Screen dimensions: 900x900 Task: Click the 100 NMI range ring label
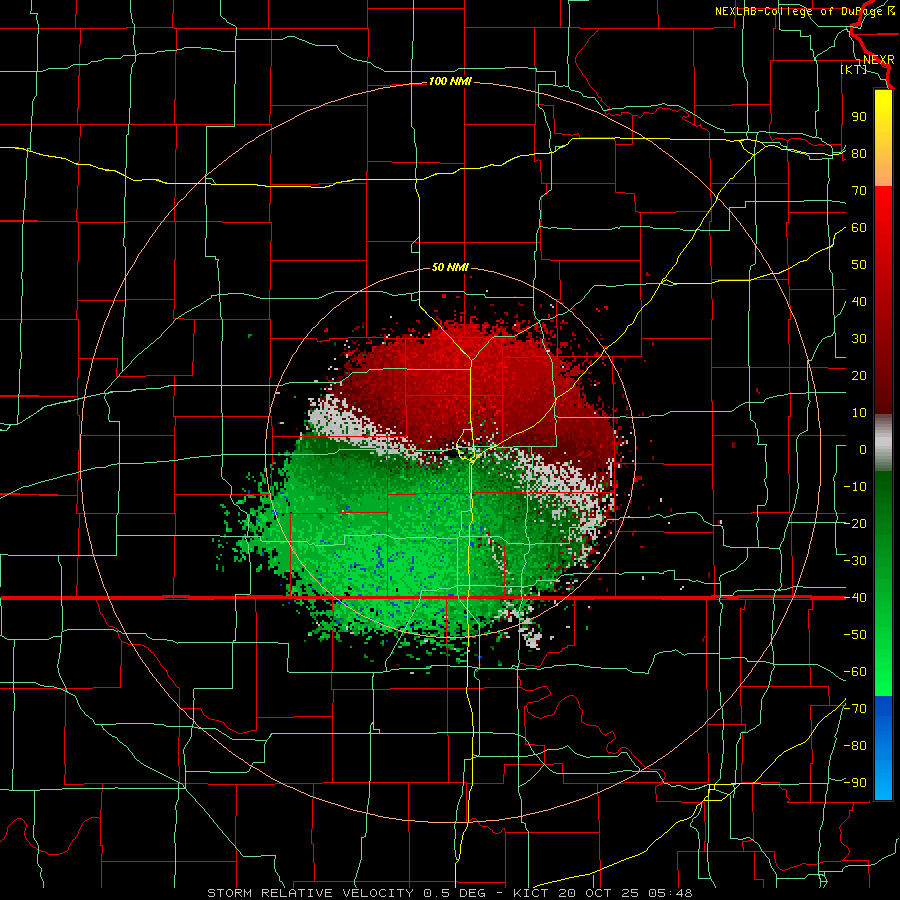(450, 82)
